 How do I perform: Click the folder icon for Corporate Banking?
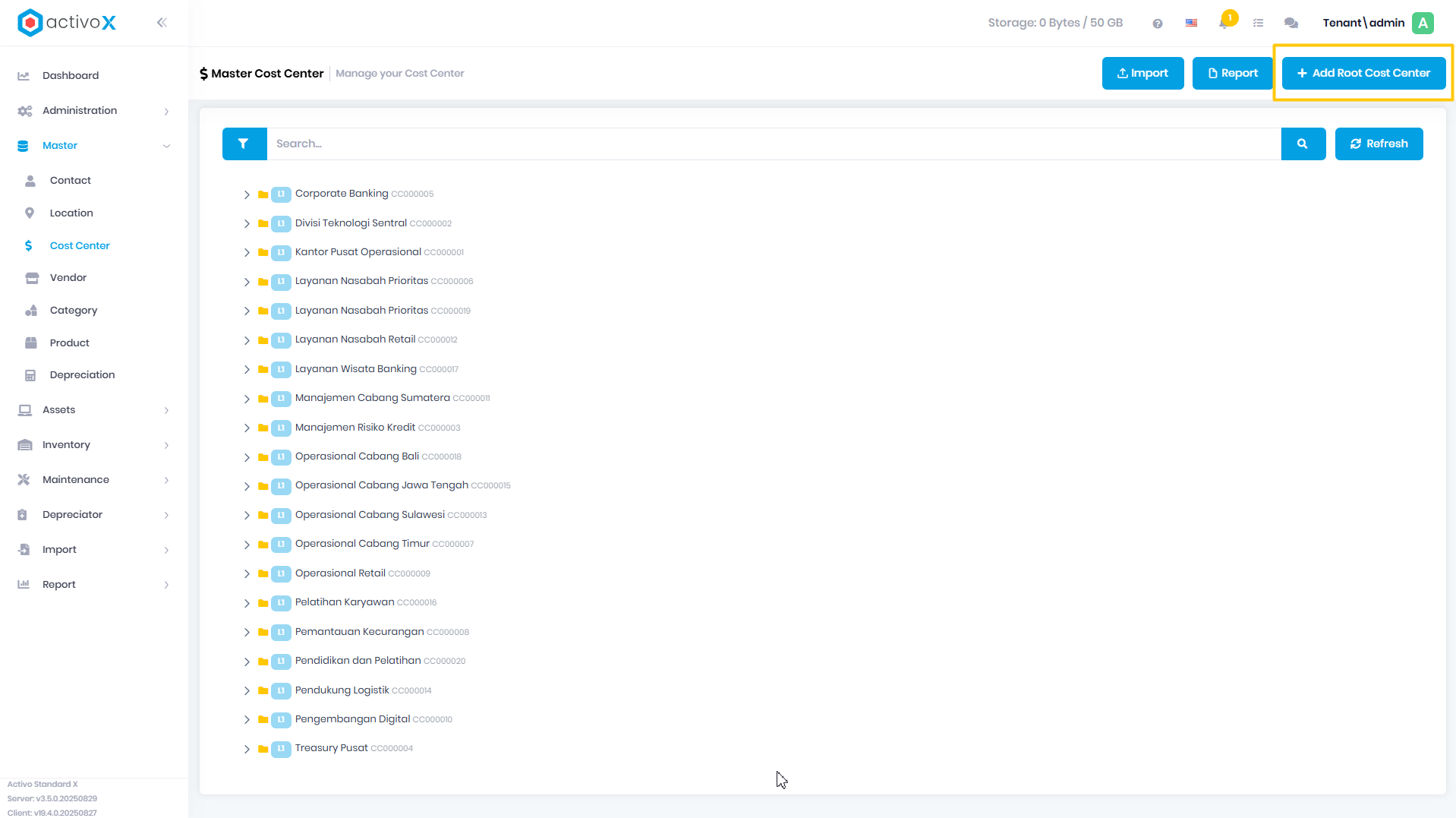pyautogui.click(x=263, y=194)
